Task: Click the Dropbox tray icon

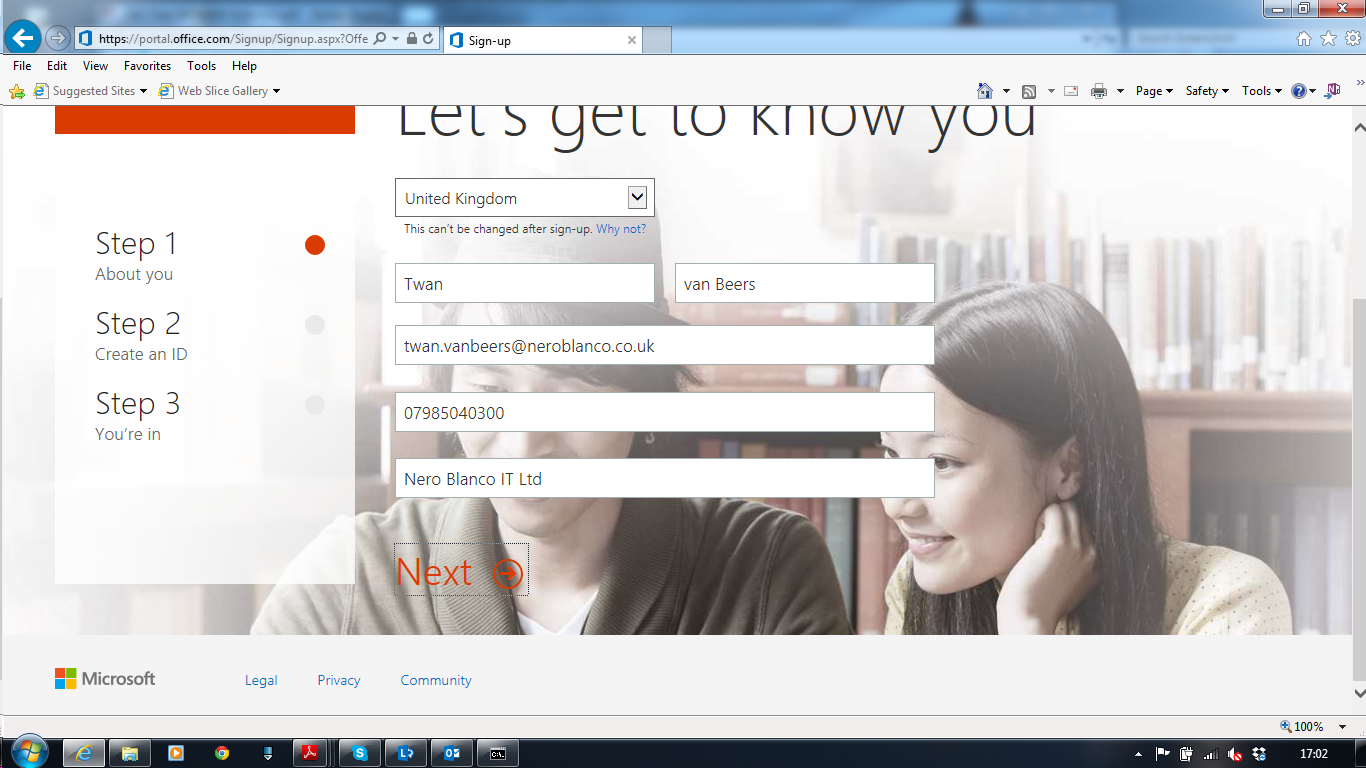Action: tap(1259, 754)
